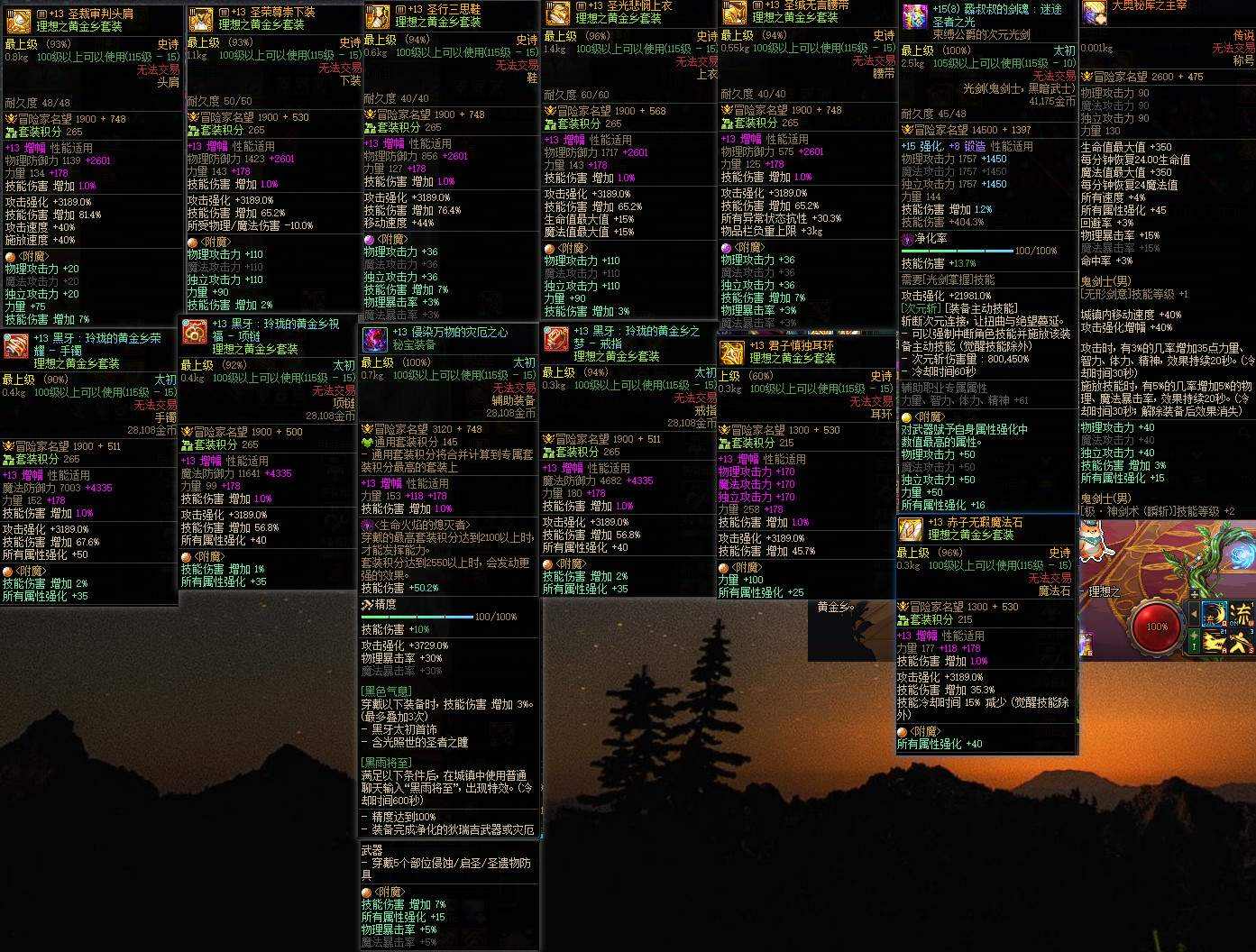Screen dimensions: 1256x952
Task: Click the 黑牙 戒指 ring item icon
Action: pos(555,339)
